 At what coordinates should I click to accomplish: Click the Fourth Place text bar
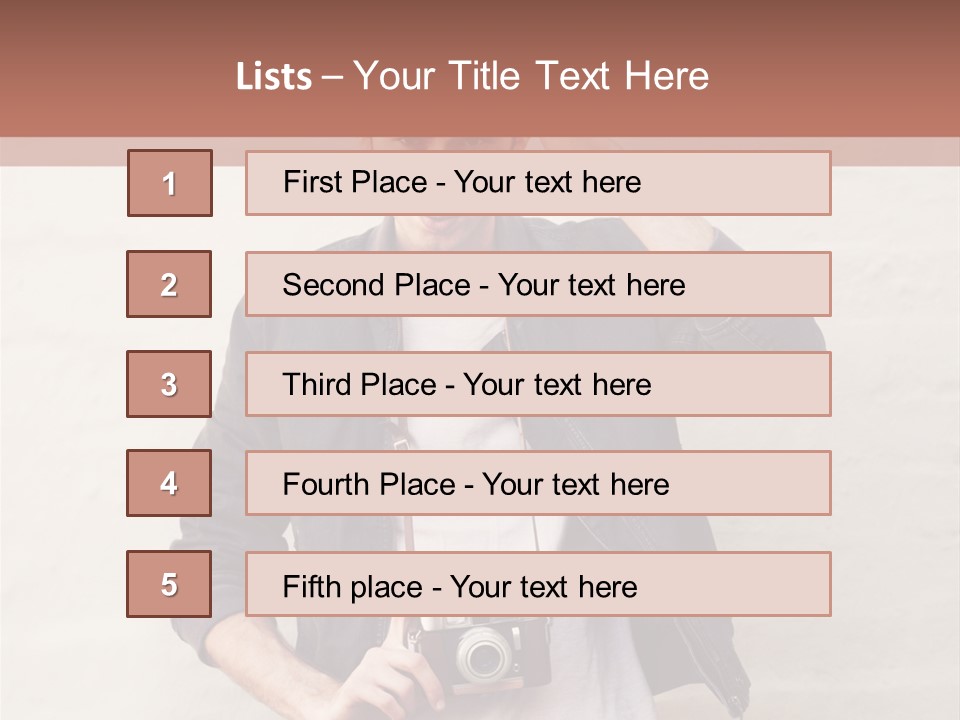pyautogui.click(x=538, y=484)
